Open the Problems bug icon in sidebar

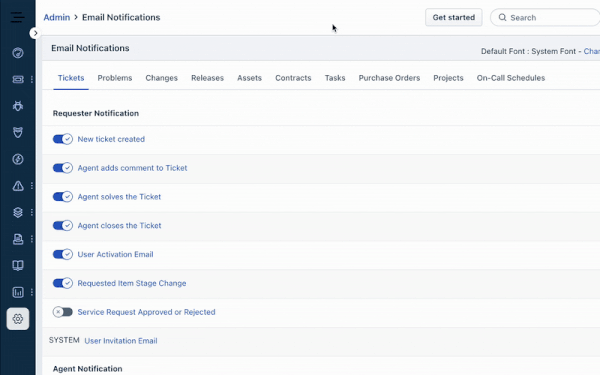click(18, 106)
